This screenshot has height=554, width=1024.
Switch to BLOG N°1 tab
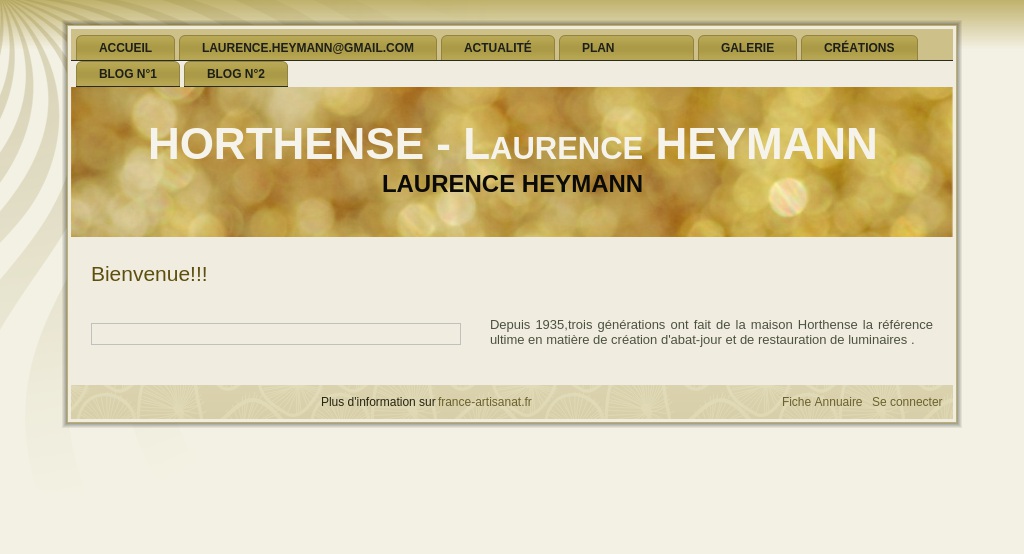click(128, 74)
